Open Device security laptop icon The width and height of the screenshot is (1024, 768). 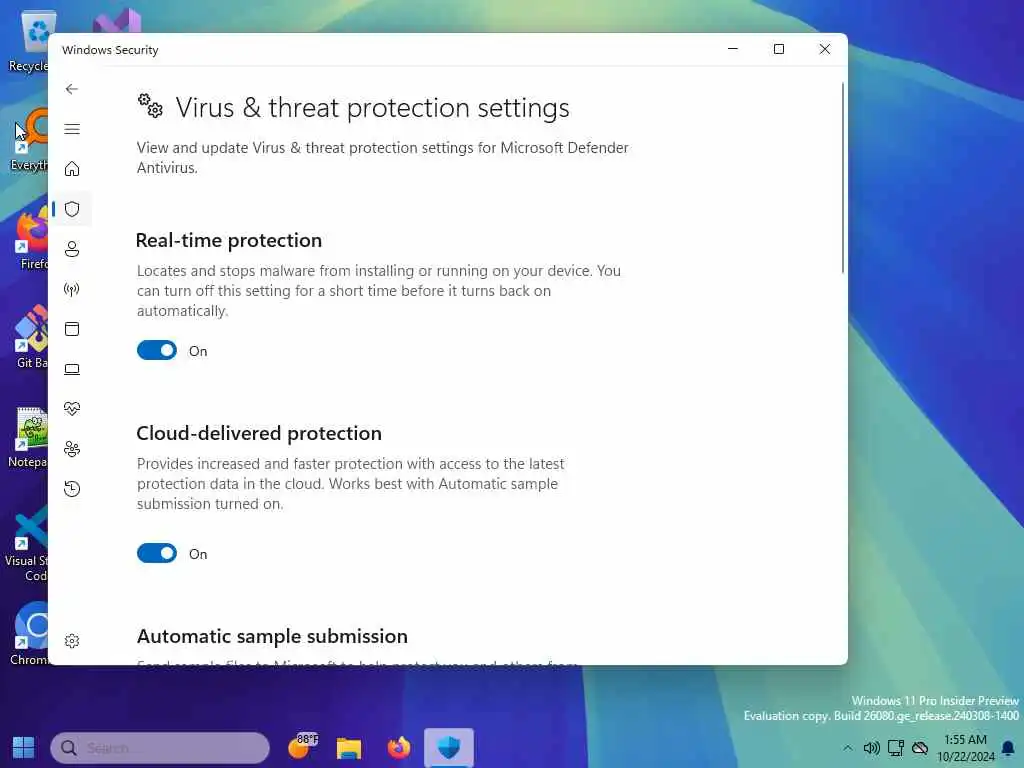(x=72, y=370)
